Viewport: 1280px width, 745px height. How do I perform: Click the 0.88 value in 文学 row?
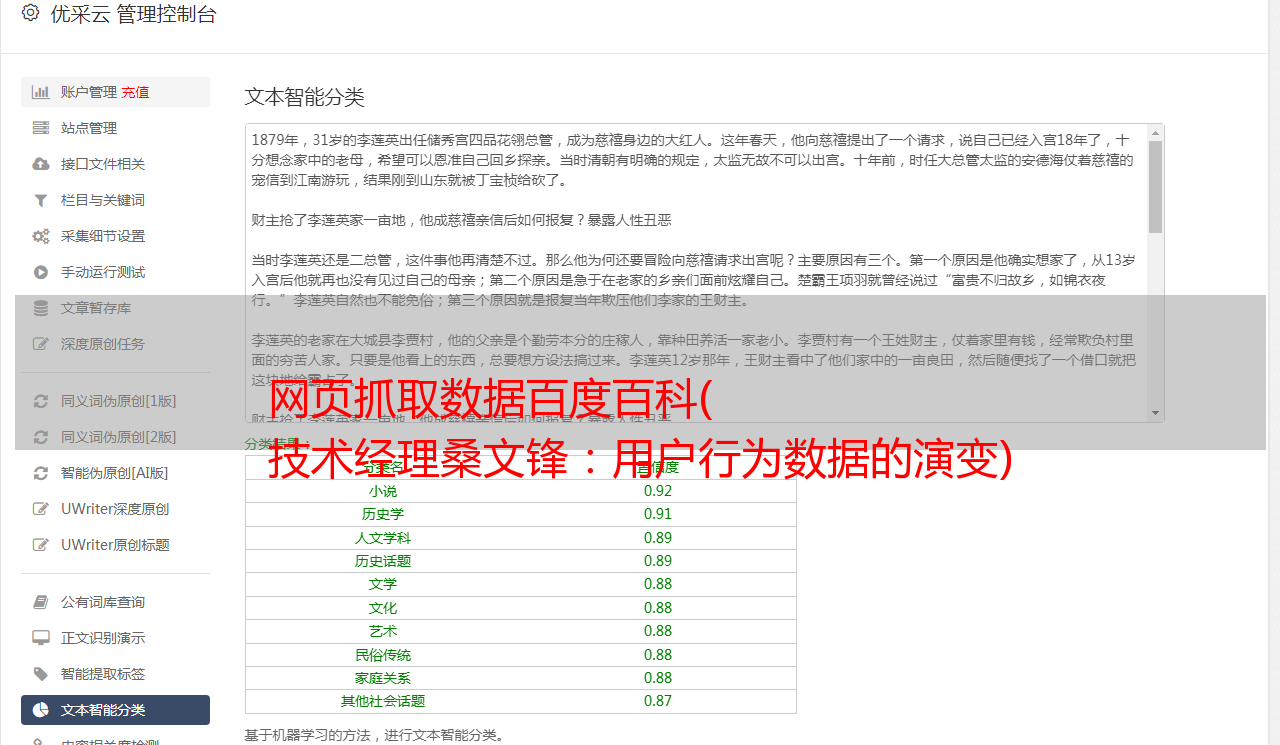pyautogui.click(x=658, y=584)
